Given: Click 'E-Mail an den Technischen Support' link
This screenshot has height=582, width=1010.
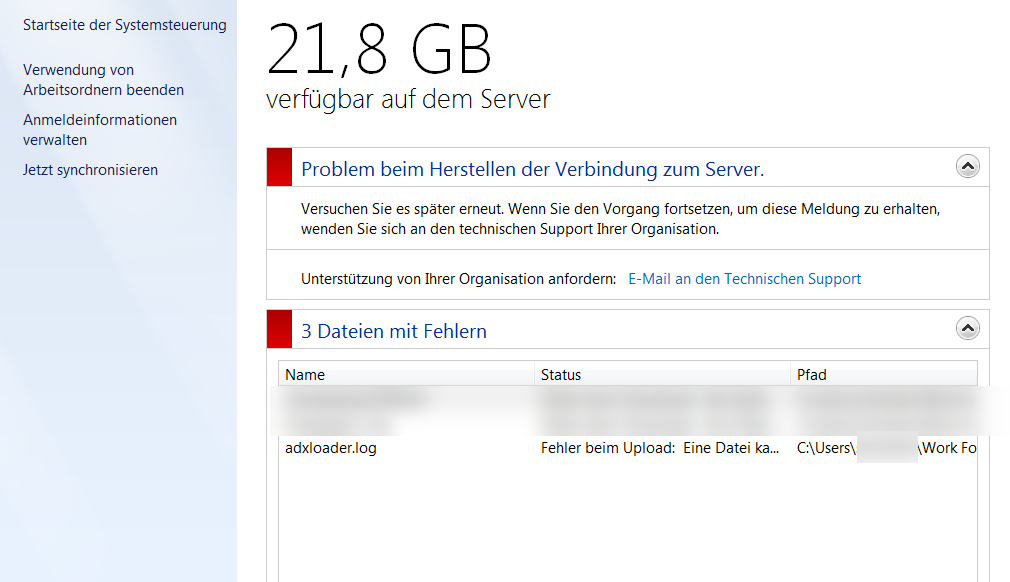Looking at the screenshot, I should pos(744,279).
